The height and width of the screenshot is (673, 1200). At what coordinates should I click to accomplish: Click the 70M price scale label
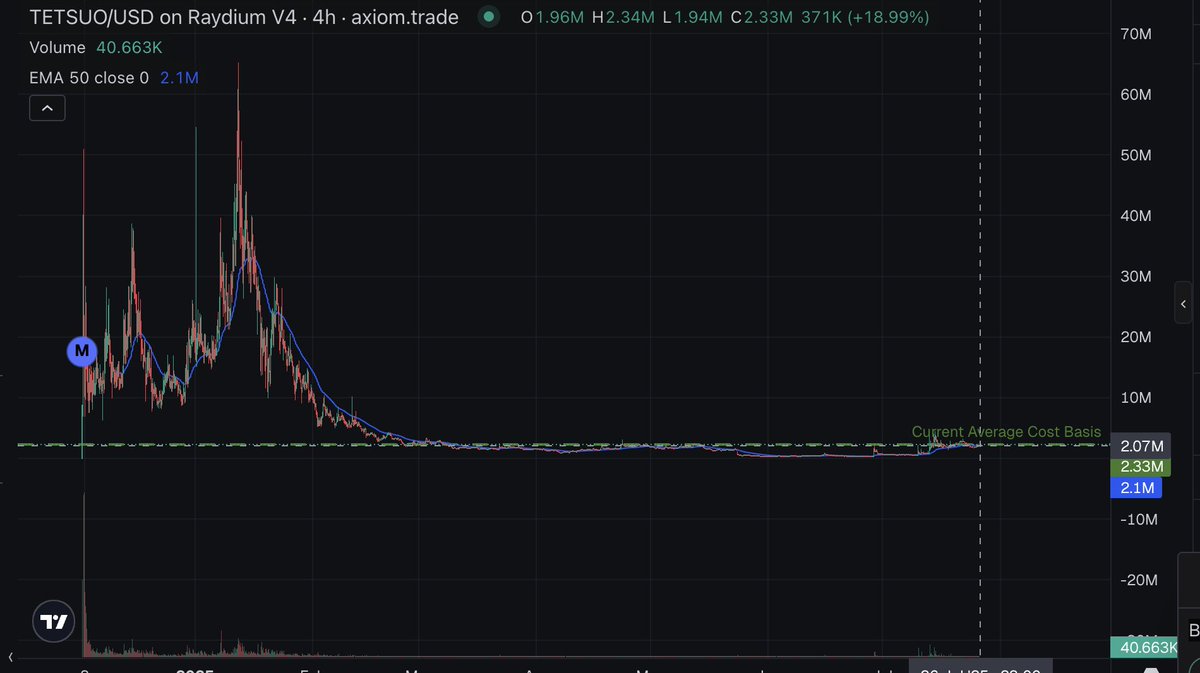pos(1138,34)
